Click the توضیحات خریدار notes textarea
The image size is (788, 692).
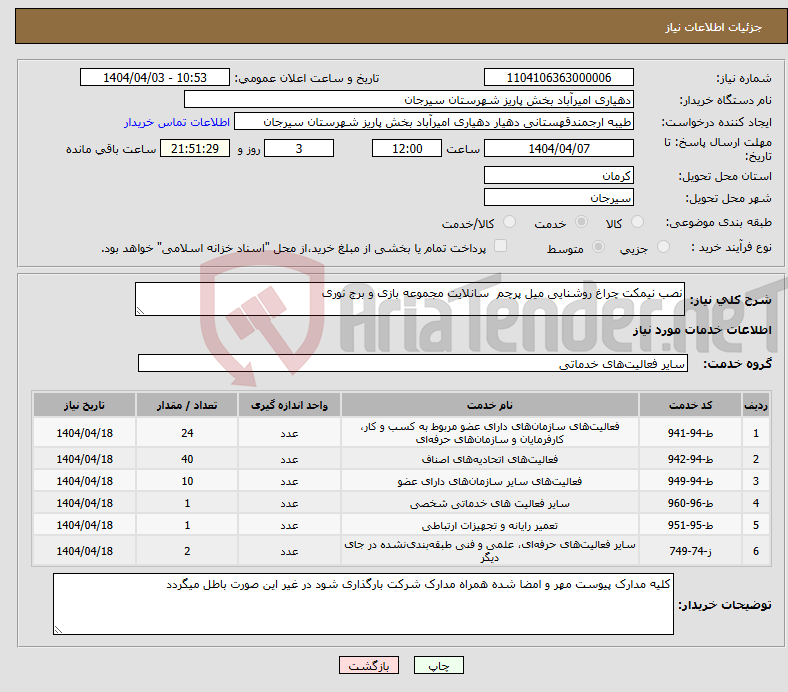coord(363,604)
